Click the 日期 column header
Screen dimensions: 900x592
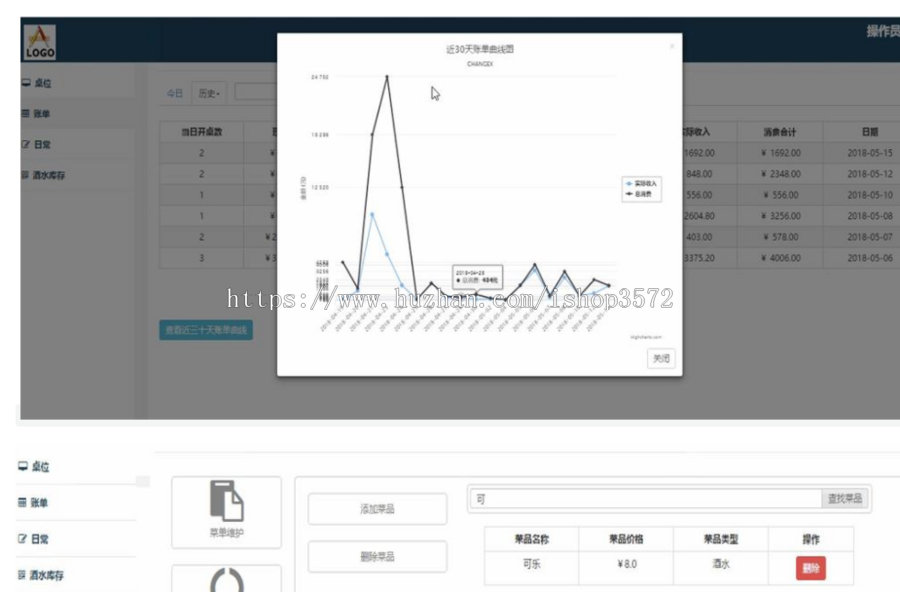(x=870, y=131)
